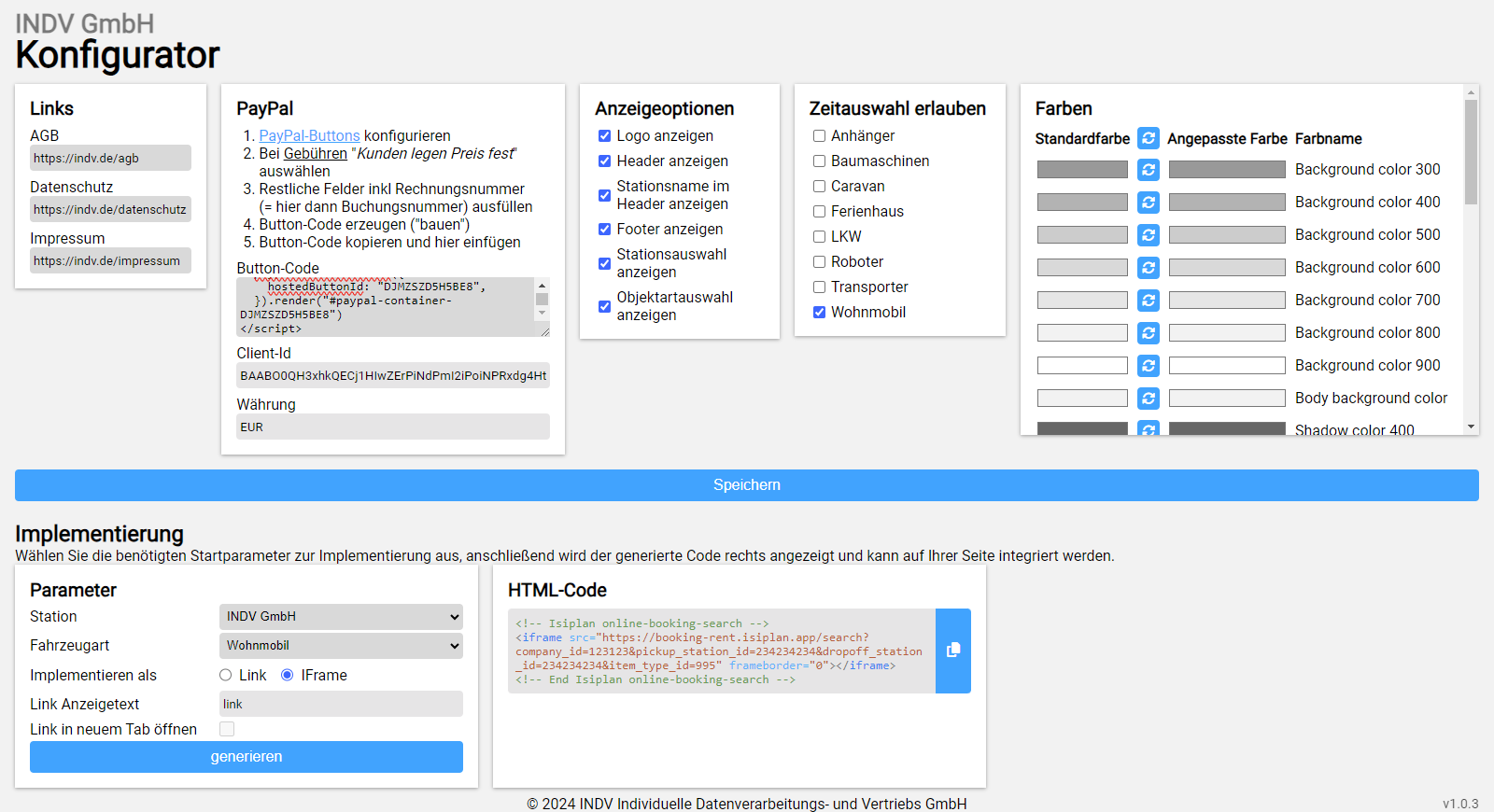Viewport: 1494px width, 812px height.
Task: Select IFrame as implementation type
Action: point(288,675)
